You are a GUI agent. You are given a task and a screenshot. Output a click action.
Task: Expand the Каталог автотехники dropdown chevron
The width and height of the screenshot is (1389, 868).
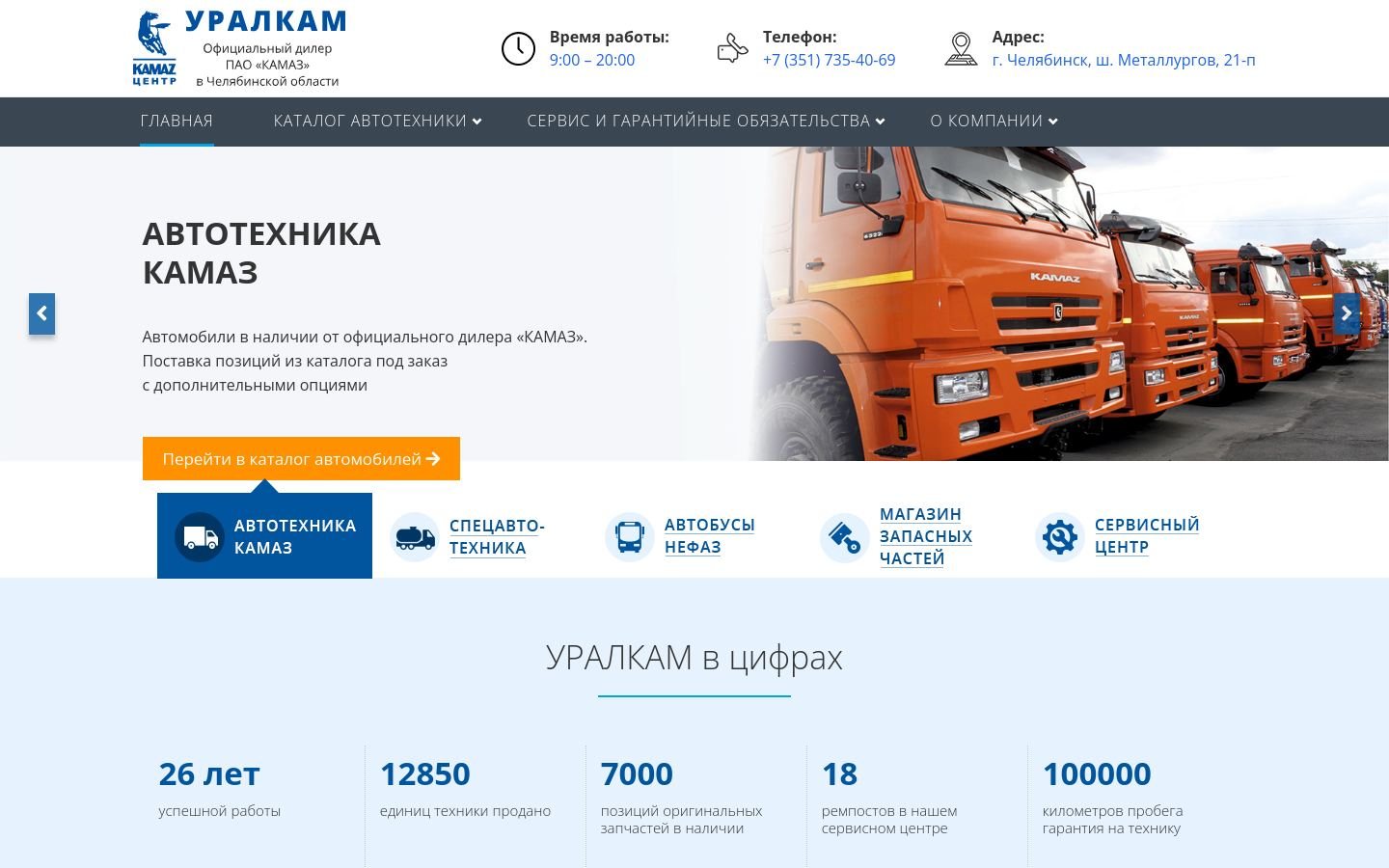(x=477, y=122)
